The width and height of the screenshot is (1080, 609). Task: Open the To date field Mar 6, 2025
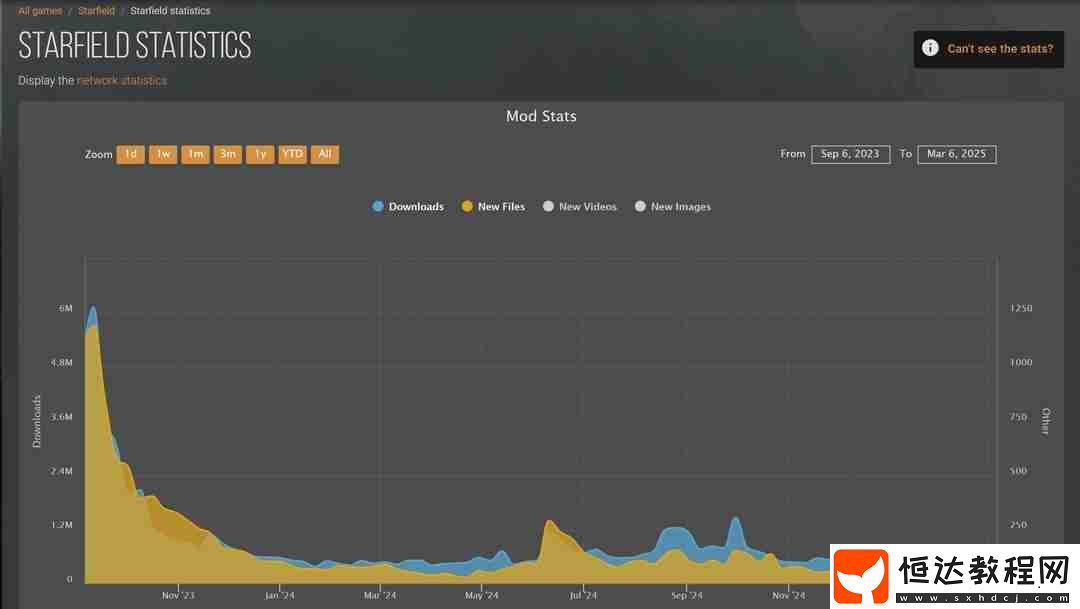point(957,154)
